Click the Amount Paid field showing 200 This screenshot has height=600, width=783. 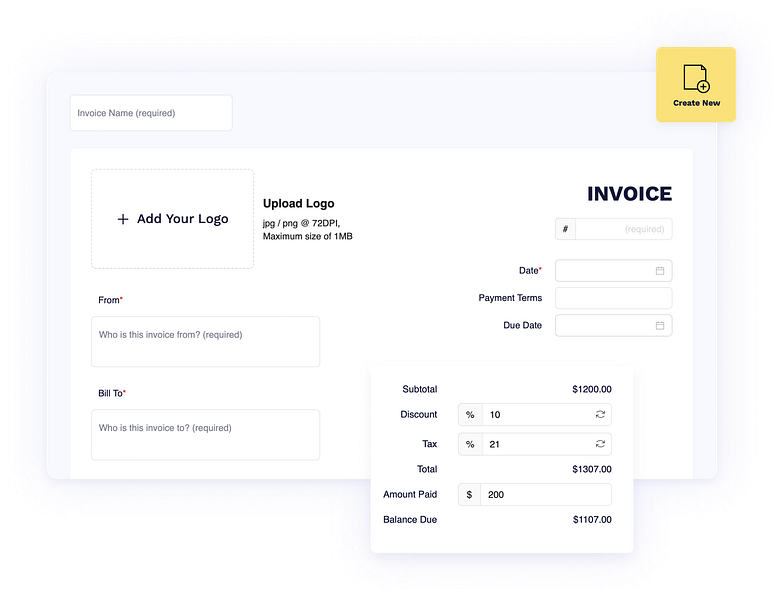click(x=545, y=494)
